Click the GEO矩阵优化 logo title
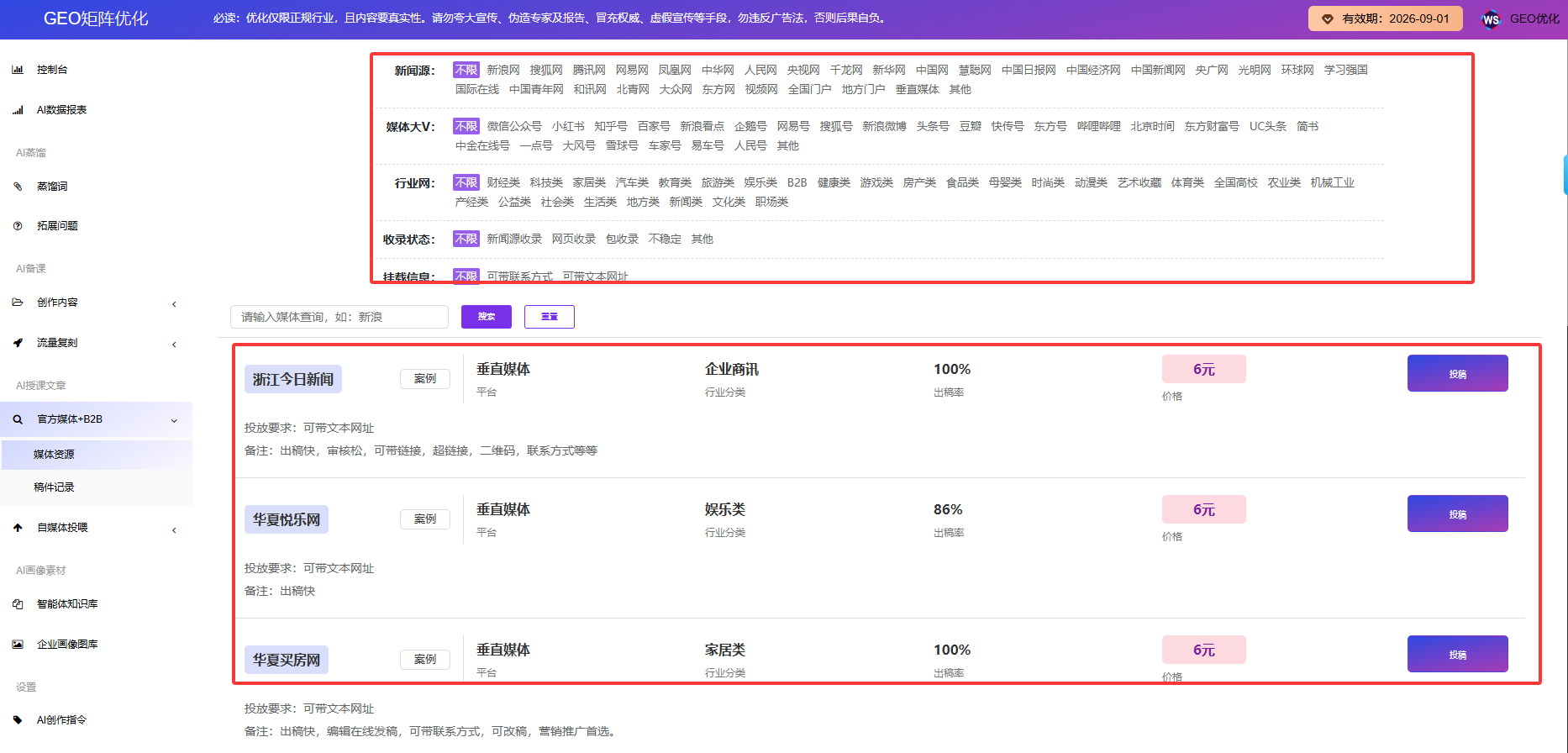Viewport: 1568px width, 753px height. point(96,18)
